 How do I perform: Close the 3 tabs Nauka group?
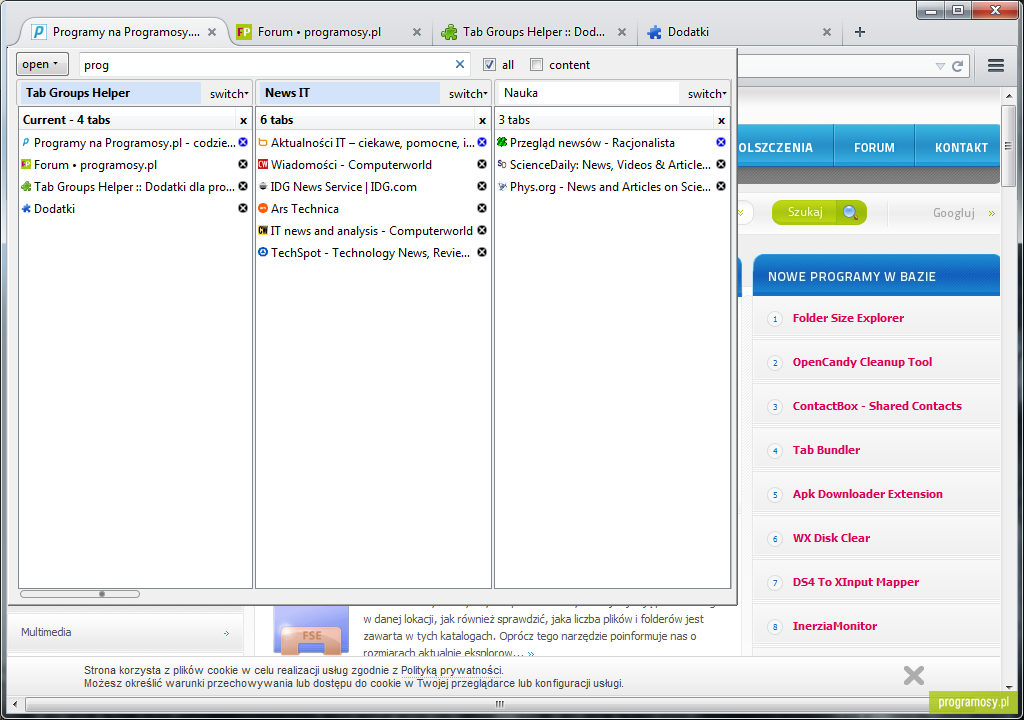722,120
